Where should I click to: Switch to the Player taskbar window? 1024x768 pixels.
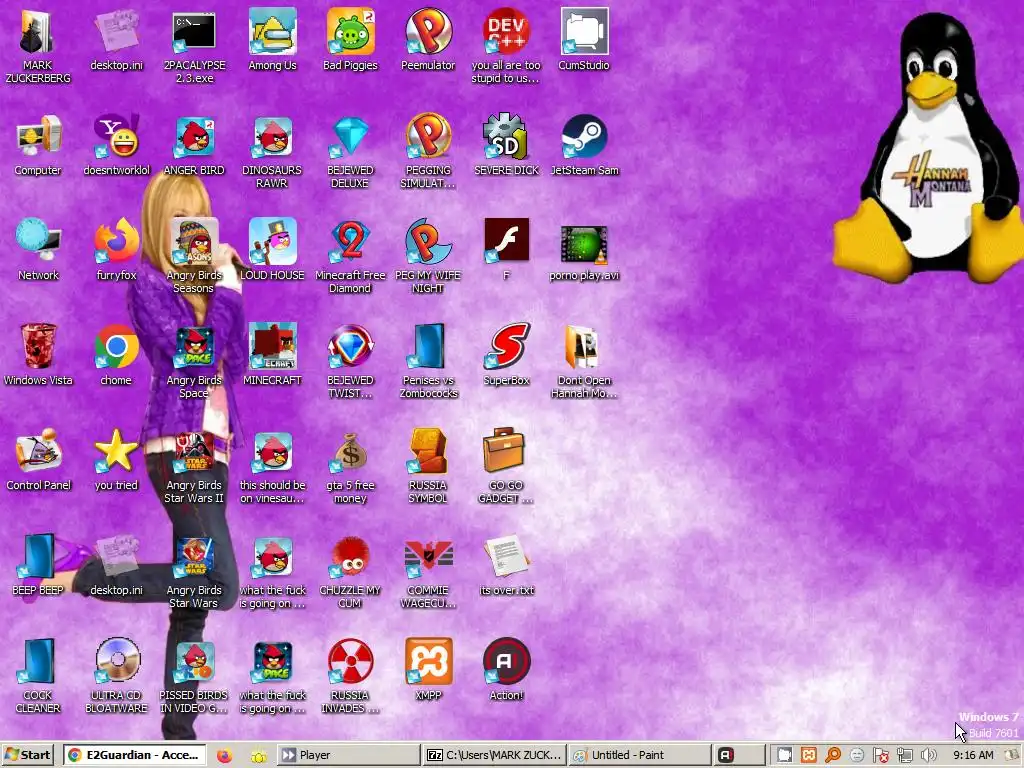pyautogui.click(x=347, y=755)
